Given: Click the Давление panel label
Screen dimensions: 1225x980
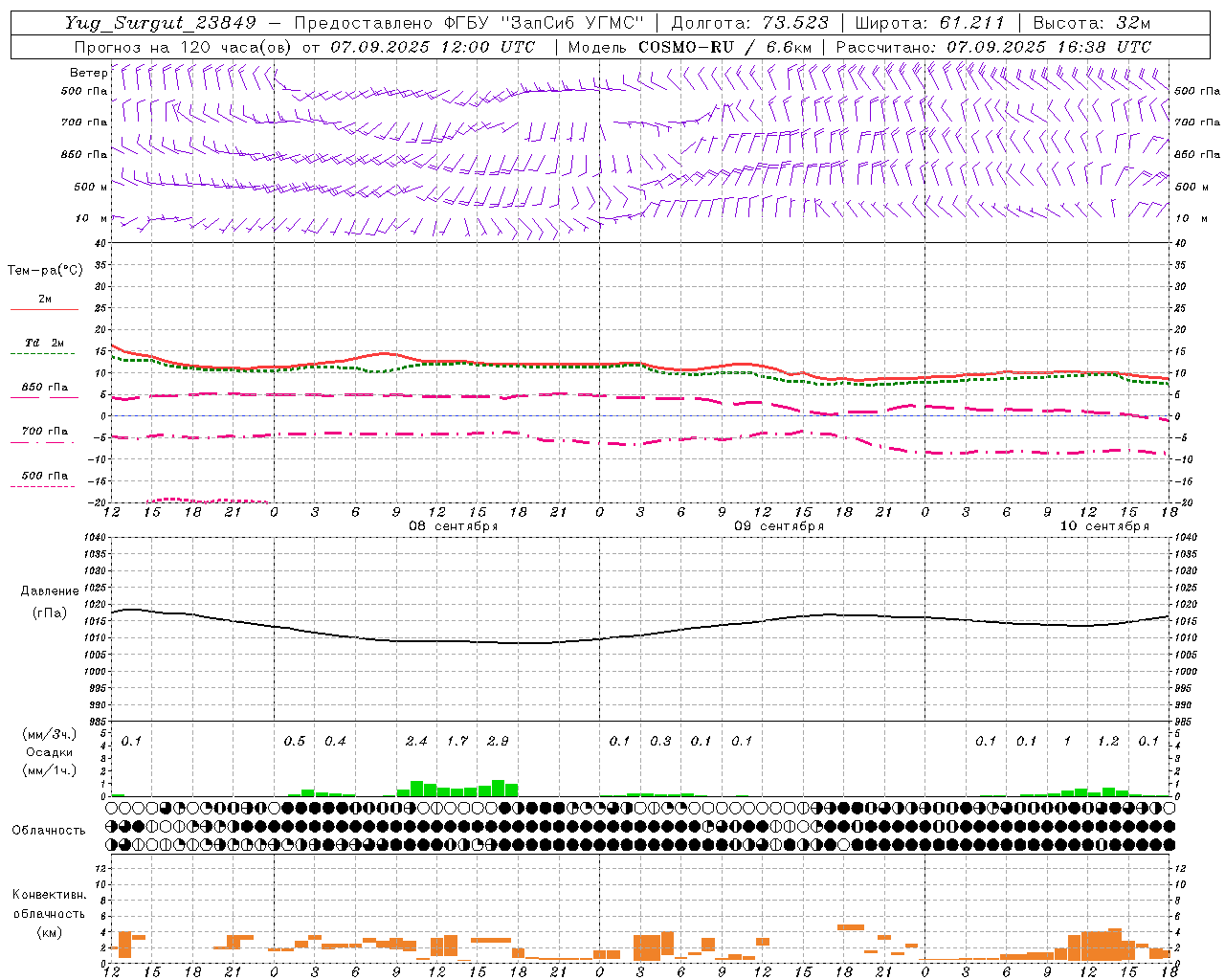Looking at the screenshot, I should click(50, 591).
